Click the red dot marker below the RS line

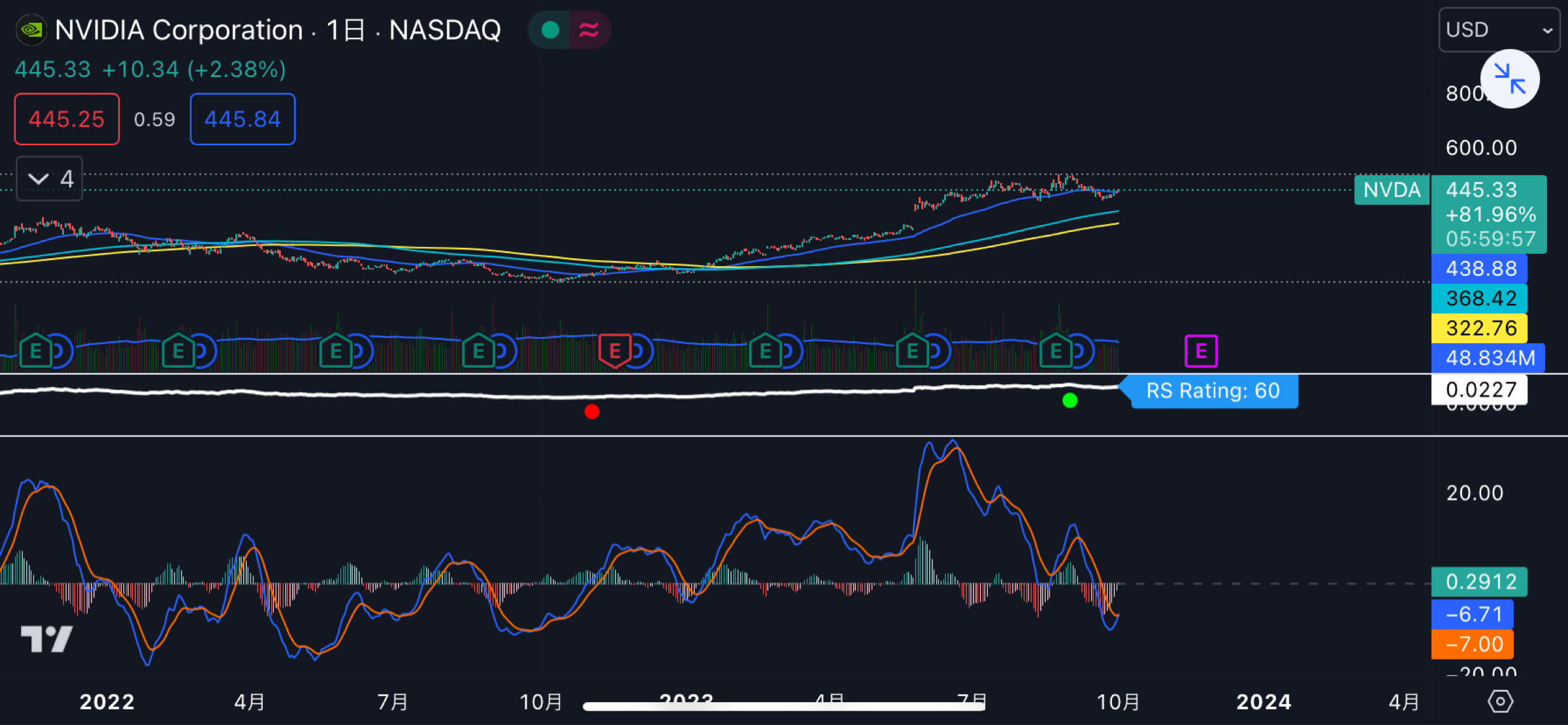(x=592, y=412)
